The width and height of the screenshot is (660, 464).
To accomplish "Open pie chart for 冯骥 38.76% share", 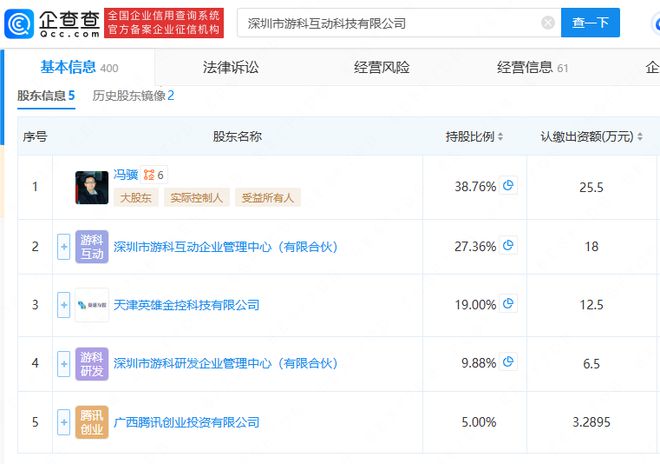I will tap(508, 186).
